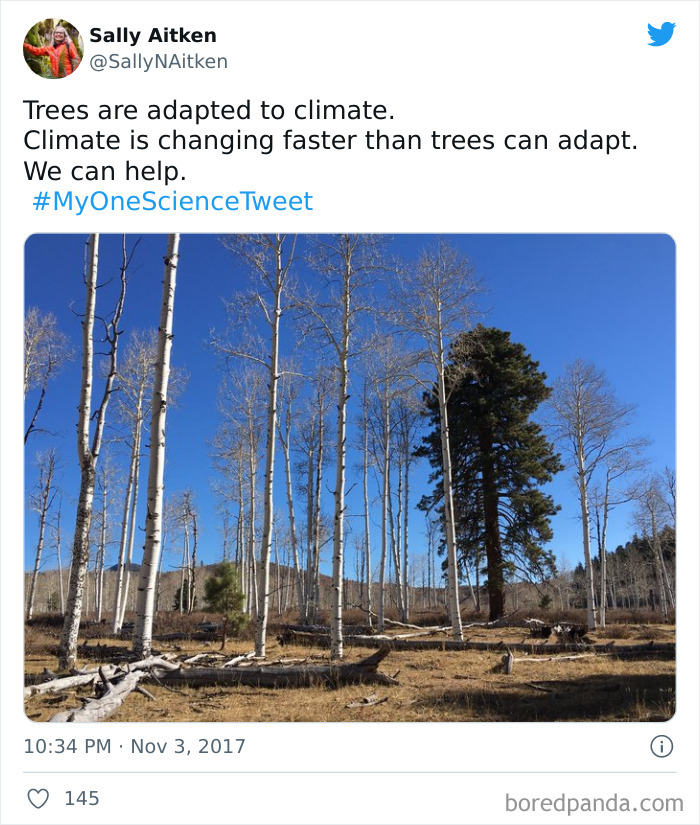
Task: Visit boredpanda.com watermark link
Action: (x=594, y=800)
